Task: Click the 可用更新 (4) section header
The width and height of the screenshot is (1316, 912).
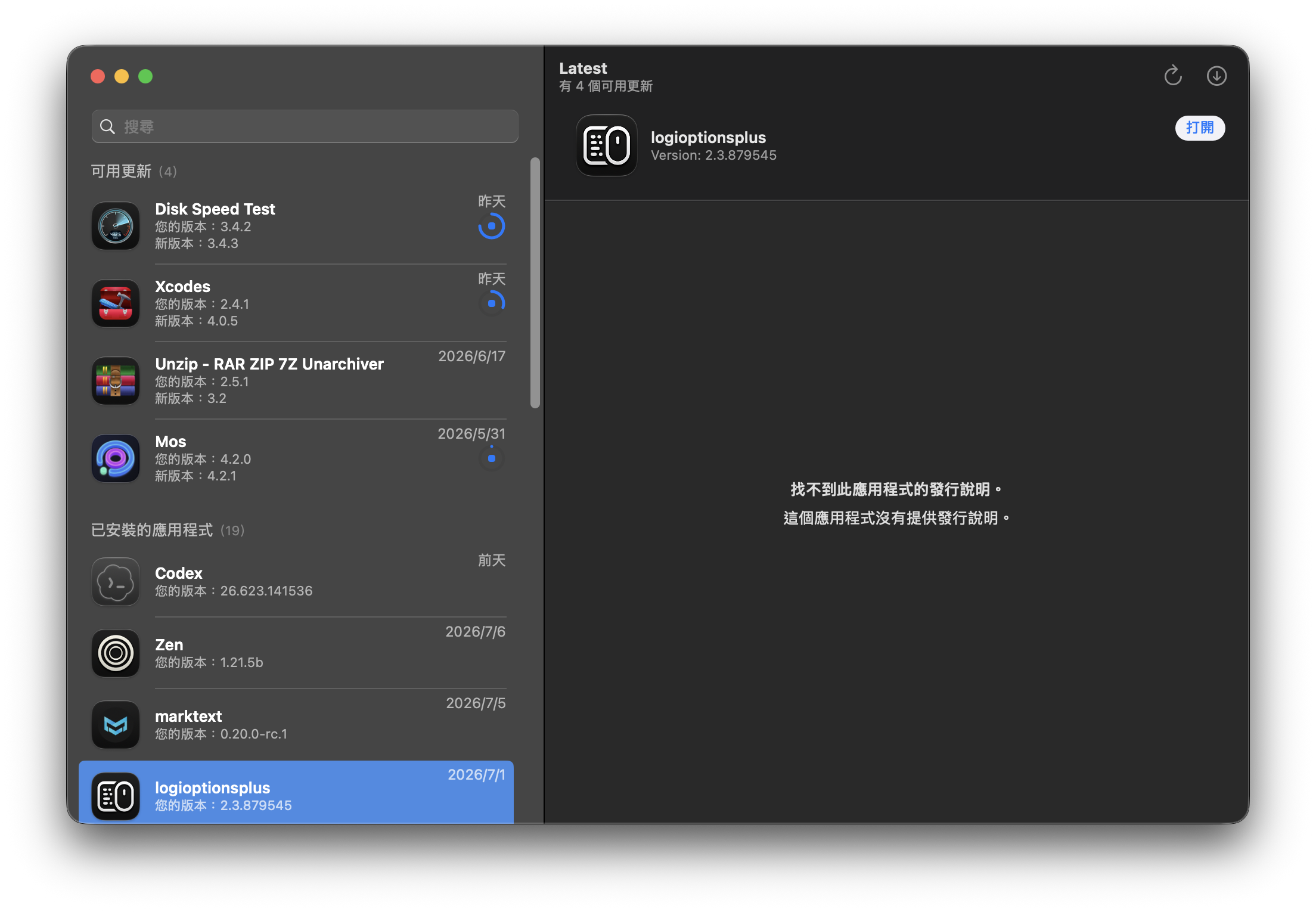Action: pos(134,172)
